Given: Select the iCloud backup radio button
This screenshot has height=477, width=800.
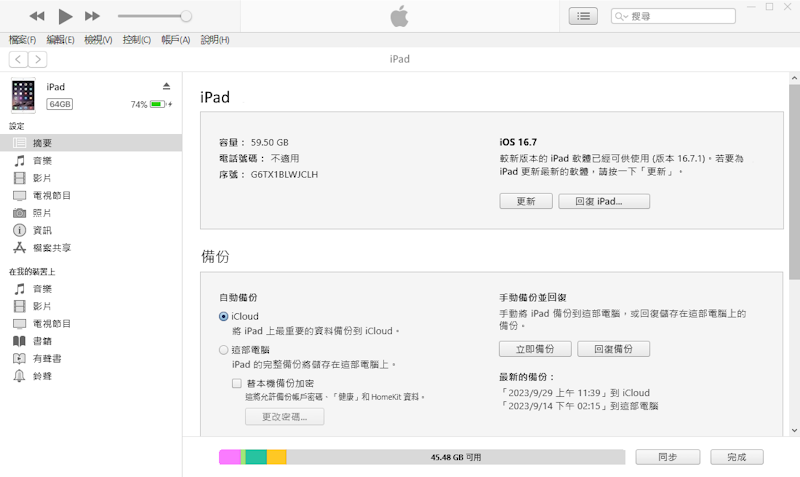Looking at the screenshot, I should point(223,316).
